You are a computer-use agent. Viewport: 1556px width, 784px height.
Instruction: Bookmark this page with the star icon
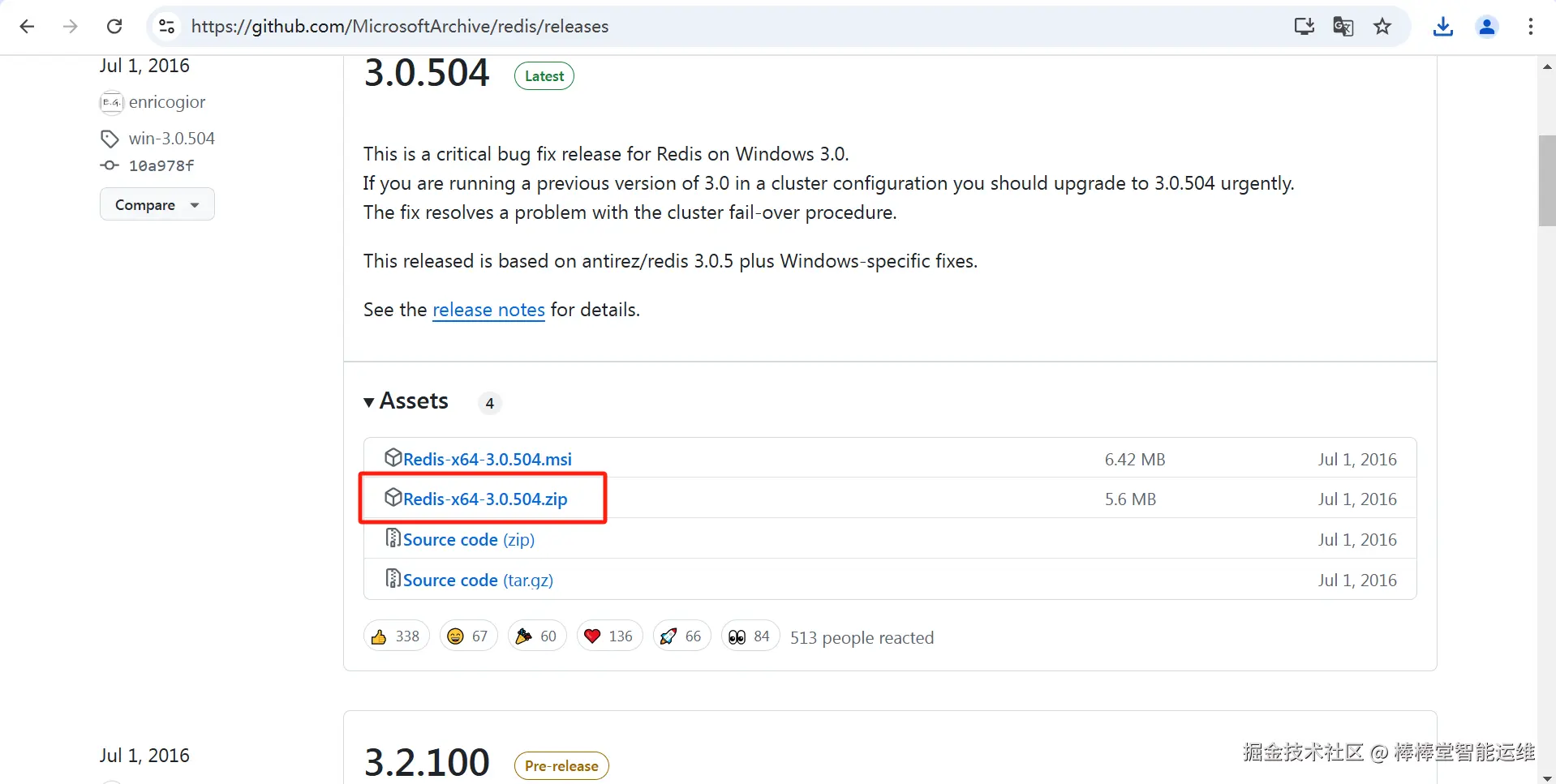coord(1382,27)
